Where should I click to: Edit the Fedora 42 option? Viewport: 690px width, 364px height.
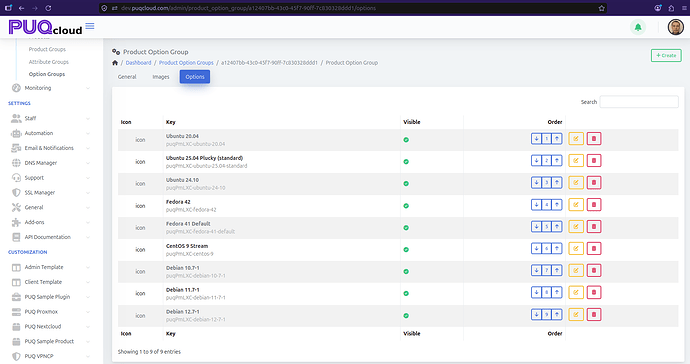[x=576, y=205]
